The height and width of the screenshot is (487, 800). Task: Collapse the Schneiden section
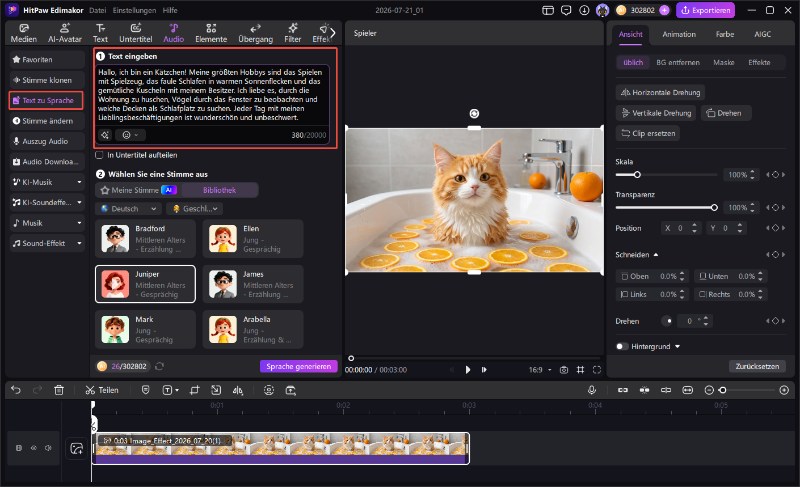click(656, 254)
